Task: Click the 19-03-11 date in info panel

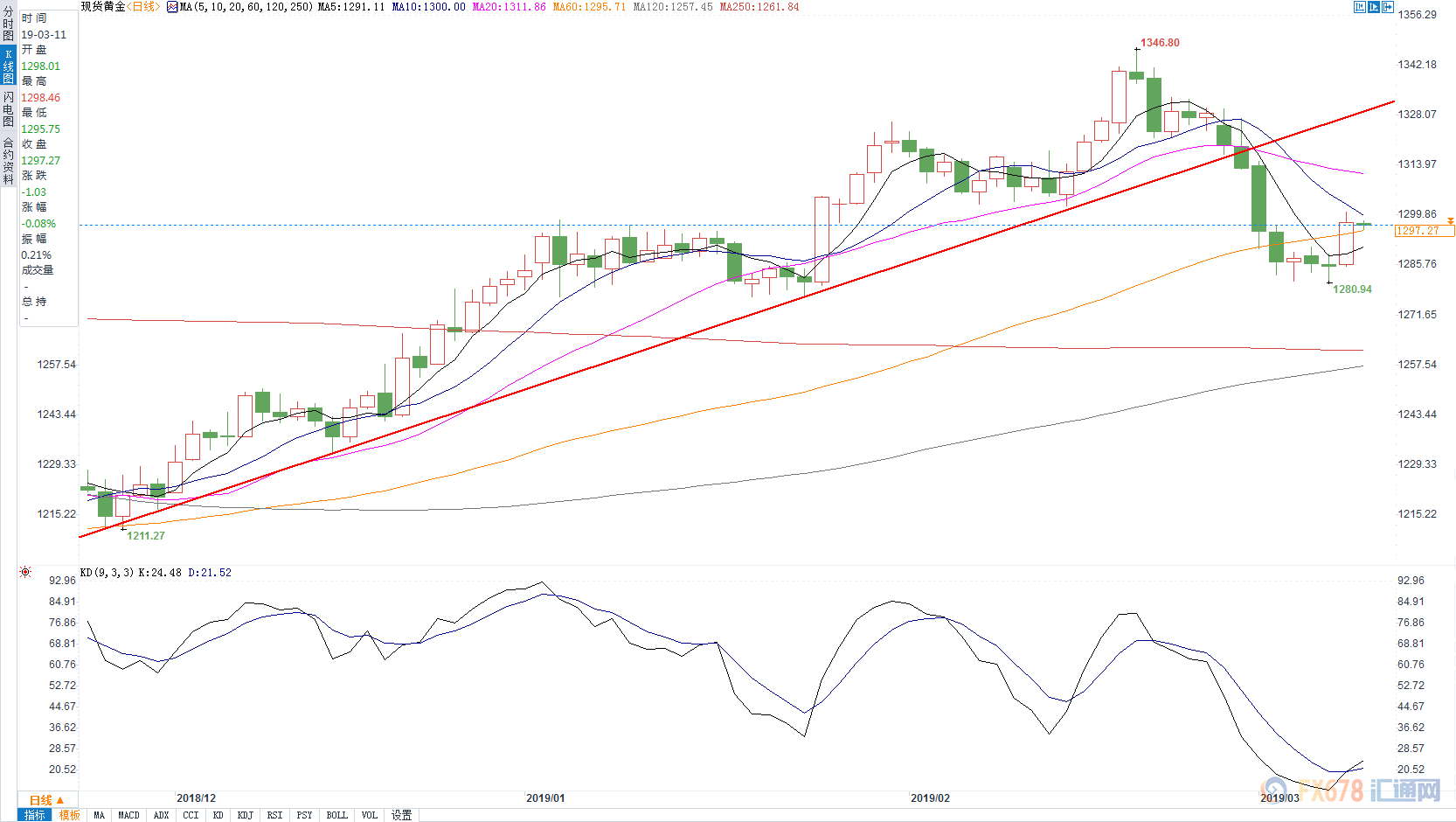Action: tap(44, 35)
